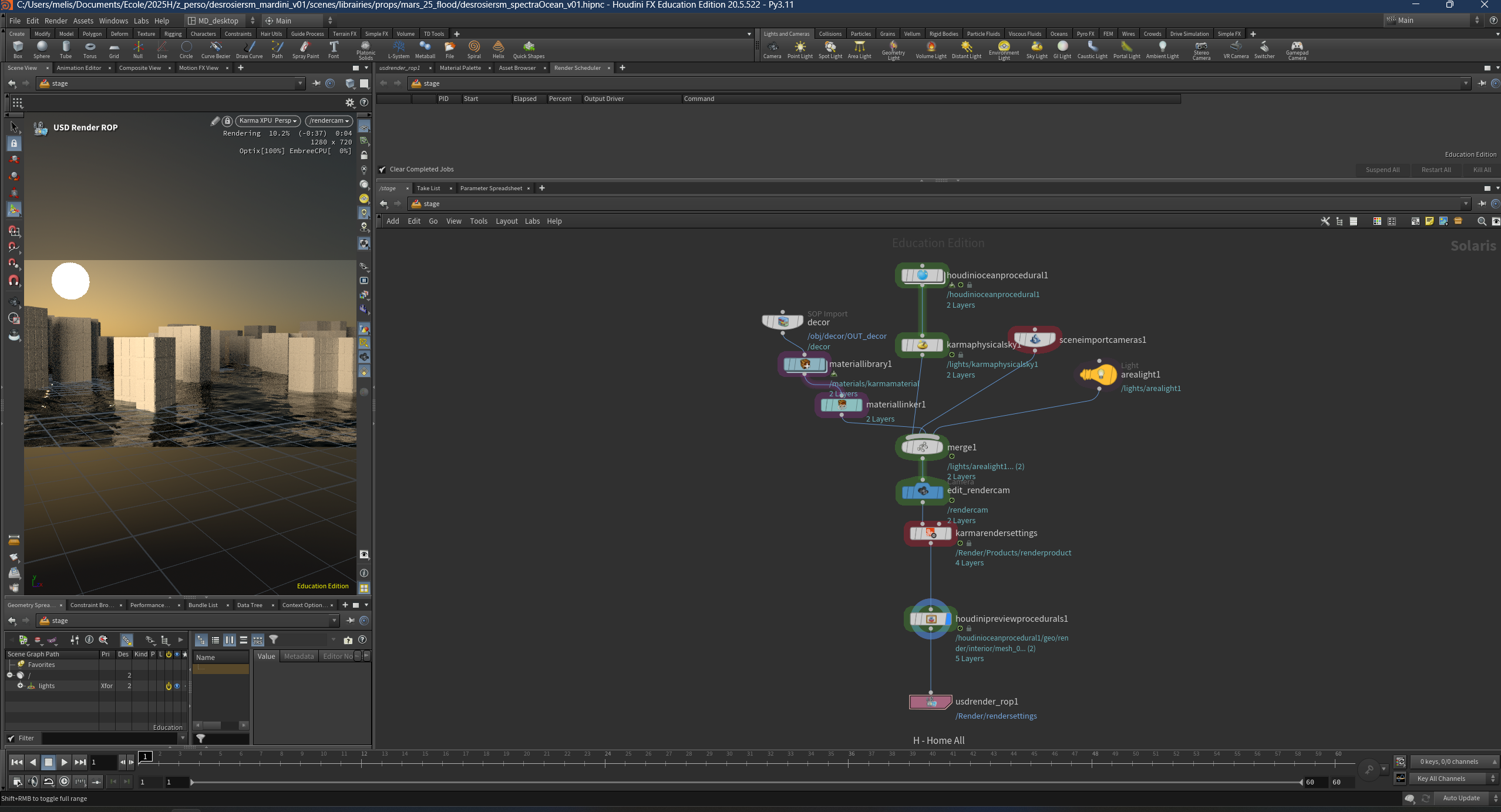Click the horizontal scrollbar under Name column
Image resolution: width=1501 pixels, height=812 pixels.
pos(221,725)
